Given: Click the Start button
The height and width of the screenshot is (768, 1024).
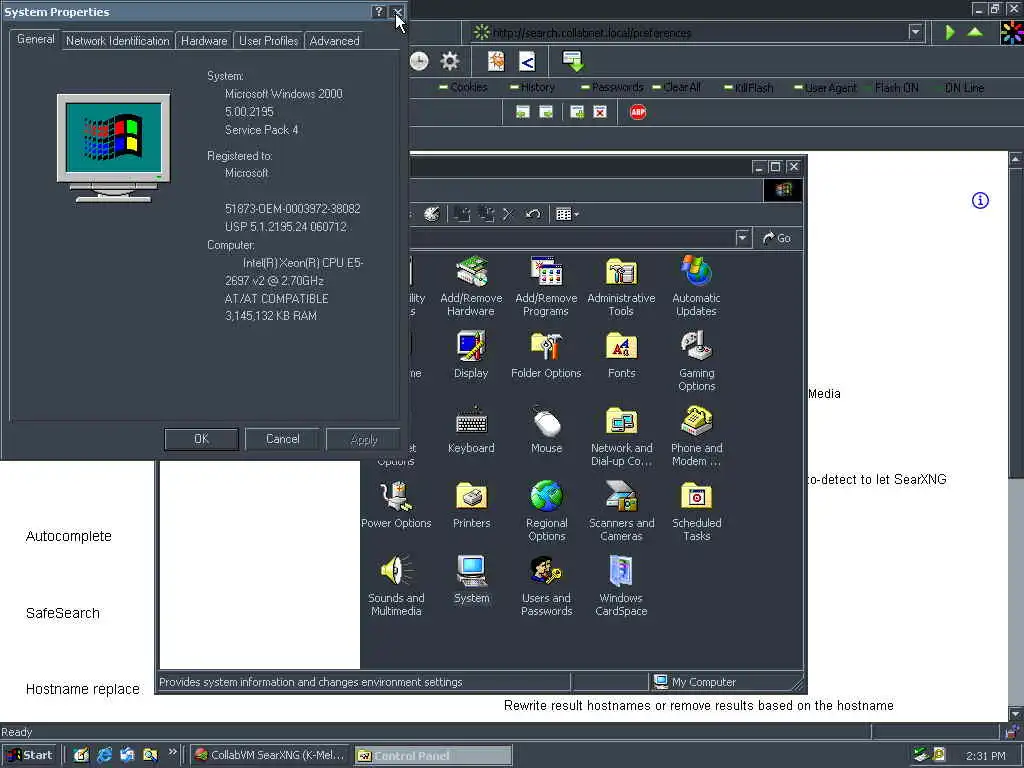Looking at the screenshot, I should 30,755.
